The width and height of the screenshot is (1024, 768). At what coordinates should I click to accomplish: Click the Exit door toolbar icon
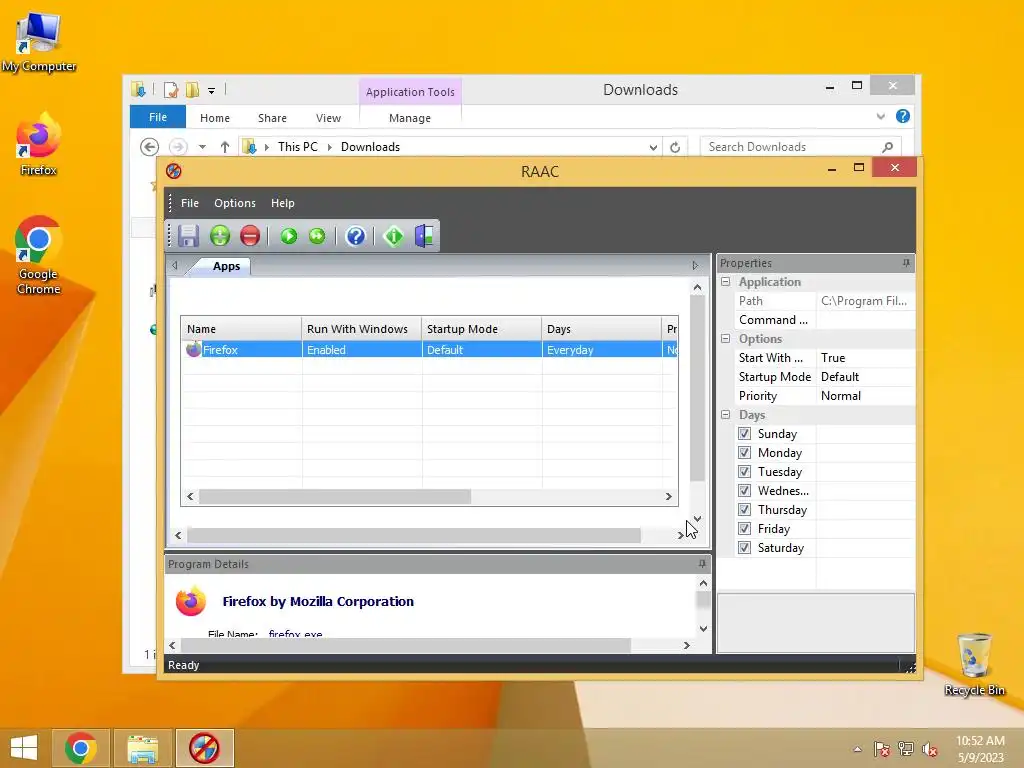[x=424, y=236]
